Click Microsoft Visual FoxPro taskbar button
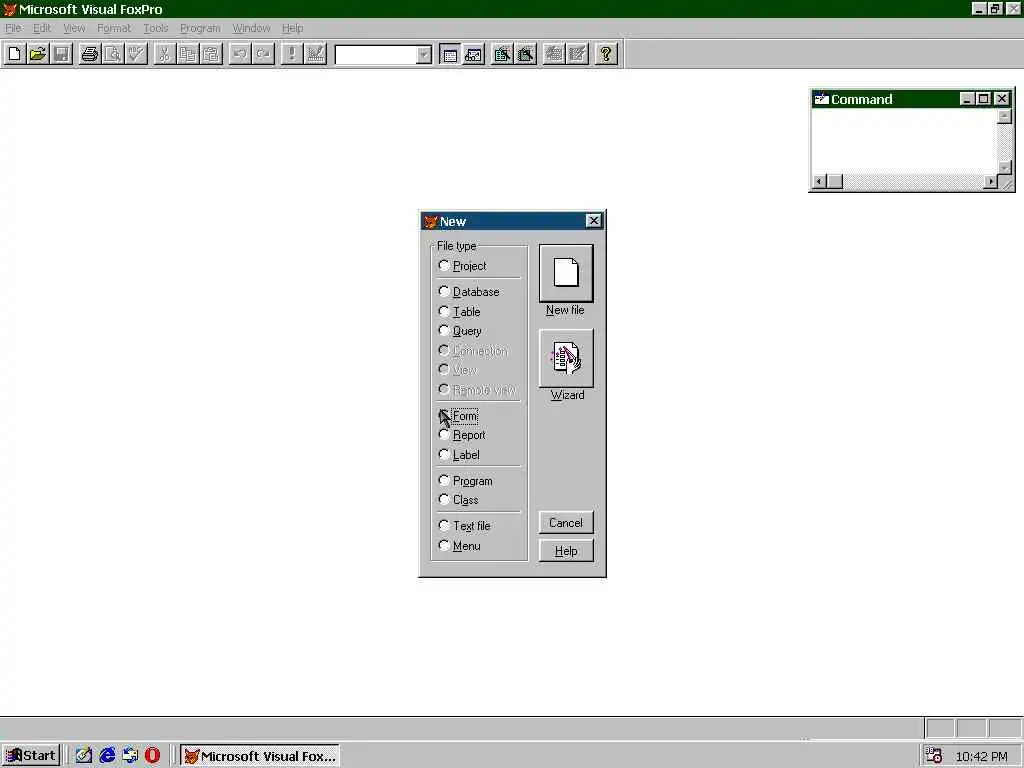 coord(260,756)
